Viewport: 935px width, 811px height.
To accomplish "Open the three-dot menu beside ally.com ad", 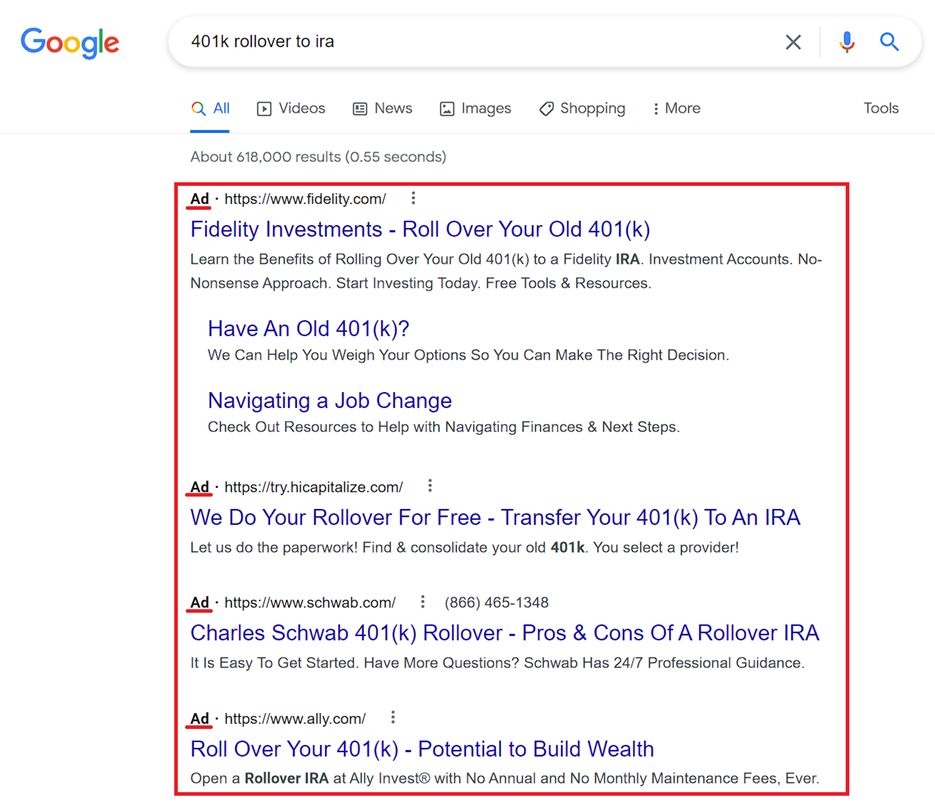I will coord(393,717).
